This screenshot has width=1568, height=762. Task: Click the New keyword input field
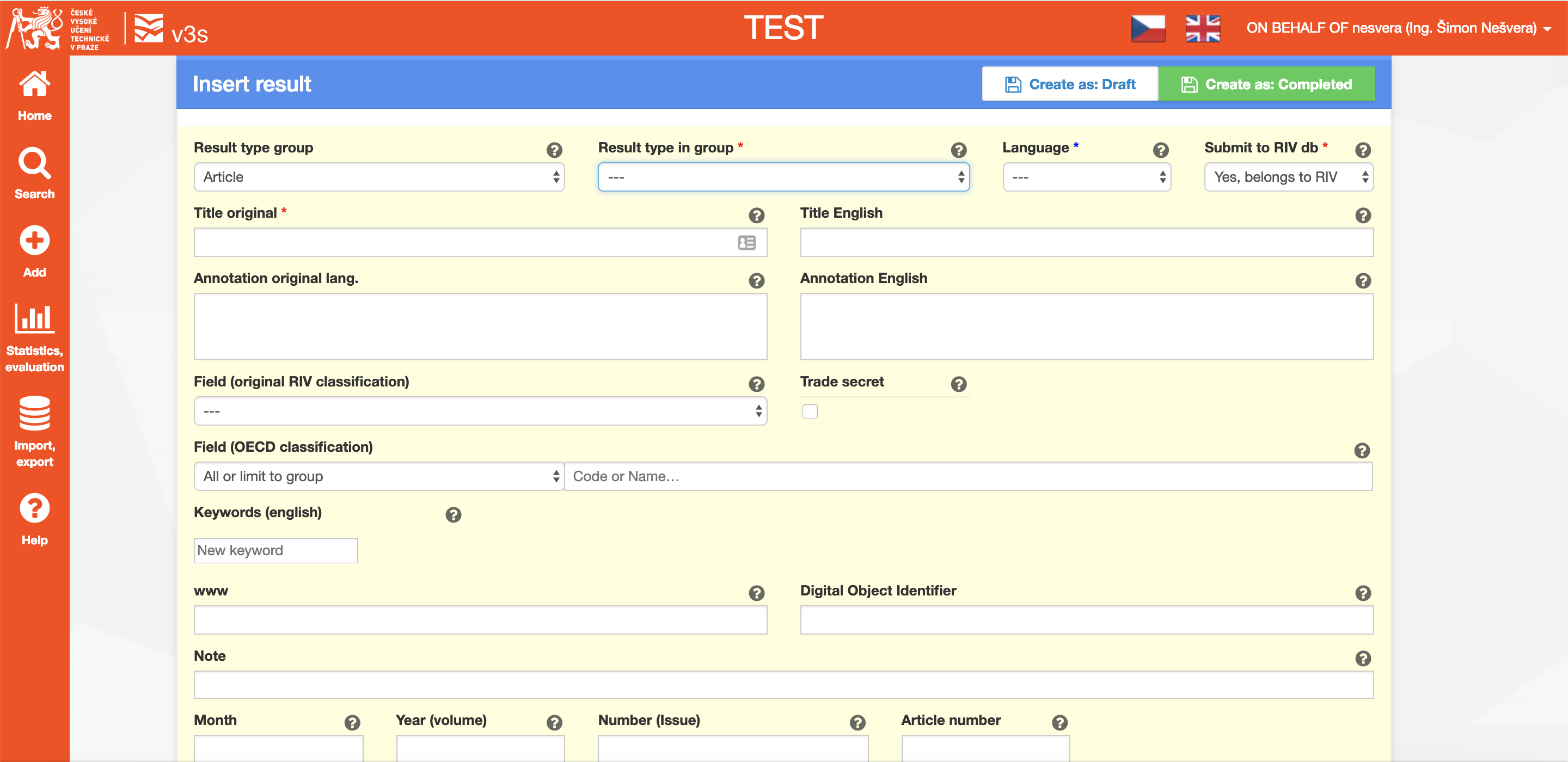(275, 550)
